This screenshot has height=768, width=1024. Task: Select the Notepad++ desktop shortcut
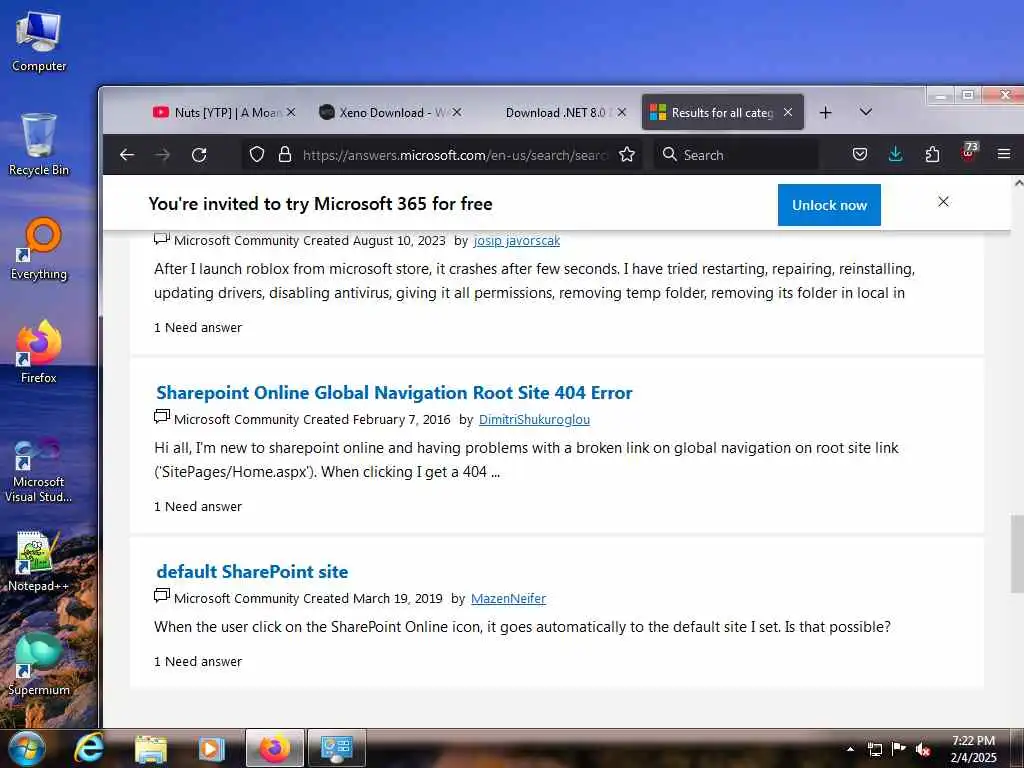(x=39, y=562)
